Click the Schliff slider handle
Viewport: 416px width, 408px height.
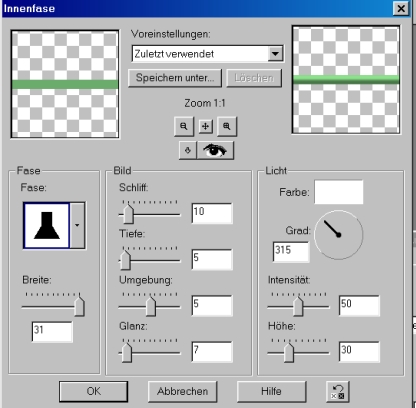tap(128, 214)
